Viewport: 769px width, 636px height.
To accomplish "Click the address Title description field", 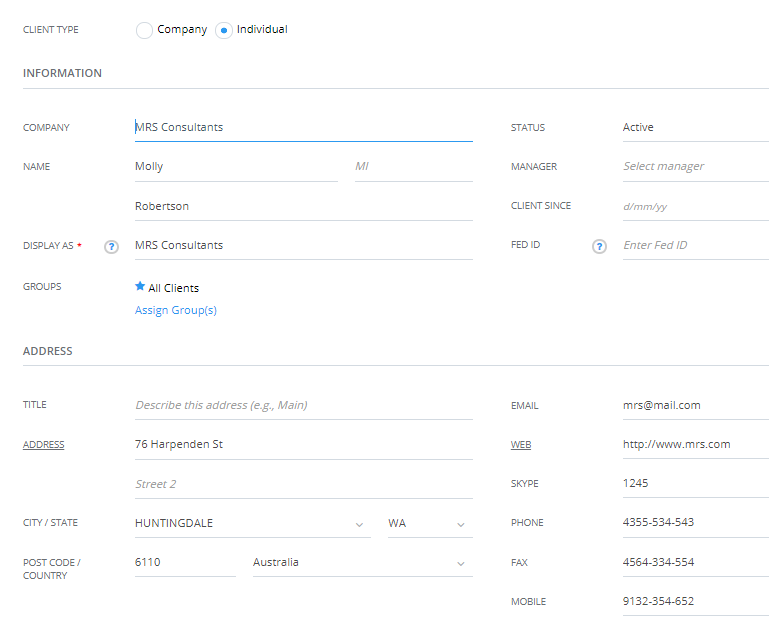I will pyautogui.click(x=304, y=406).
